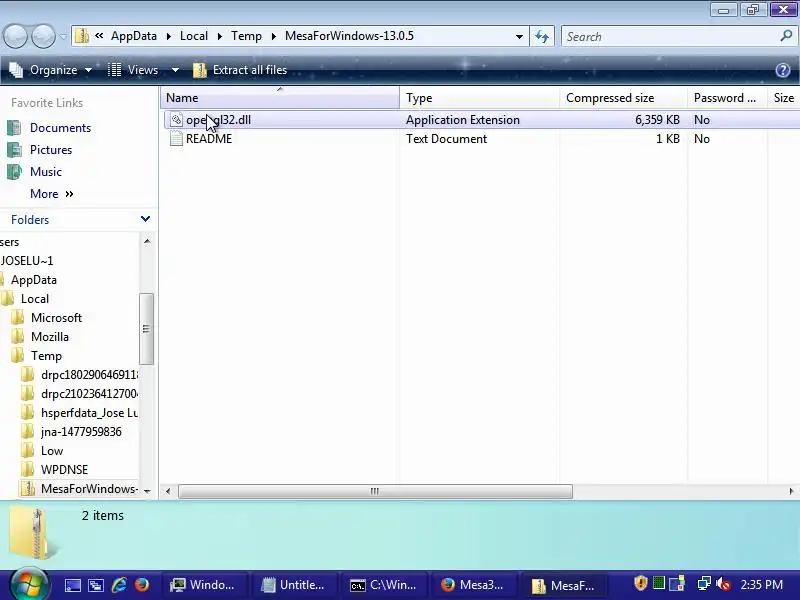Click Switch between windows quick launch icon

(x=95, y=585)
